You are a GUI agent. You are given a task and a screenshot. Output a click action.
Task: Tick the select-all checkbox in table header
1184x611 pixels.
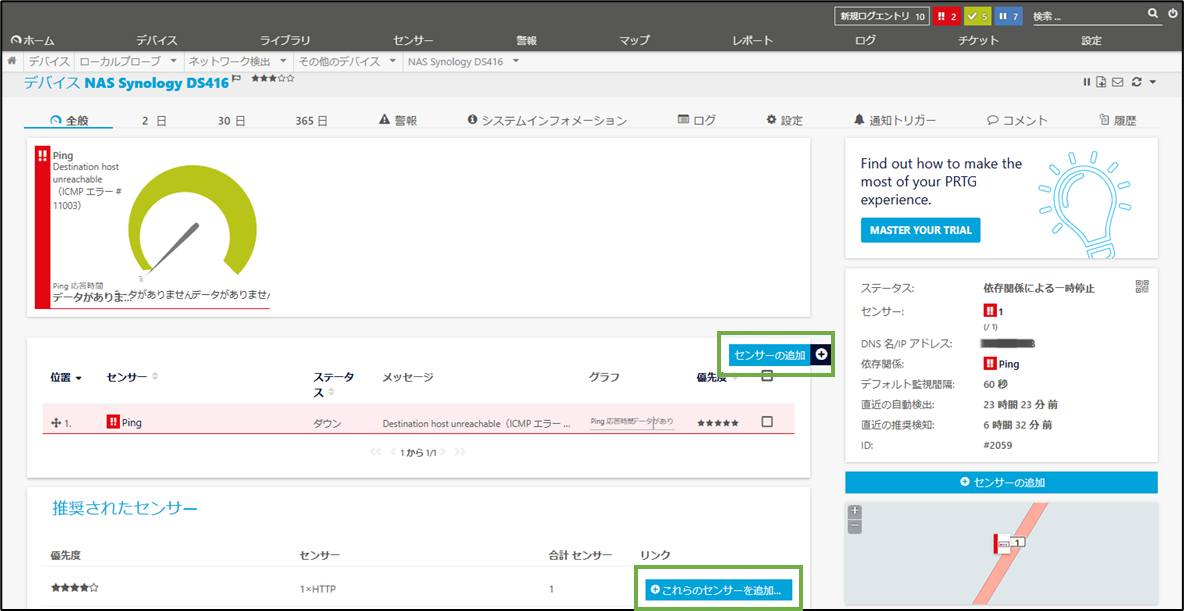point(767,375)
